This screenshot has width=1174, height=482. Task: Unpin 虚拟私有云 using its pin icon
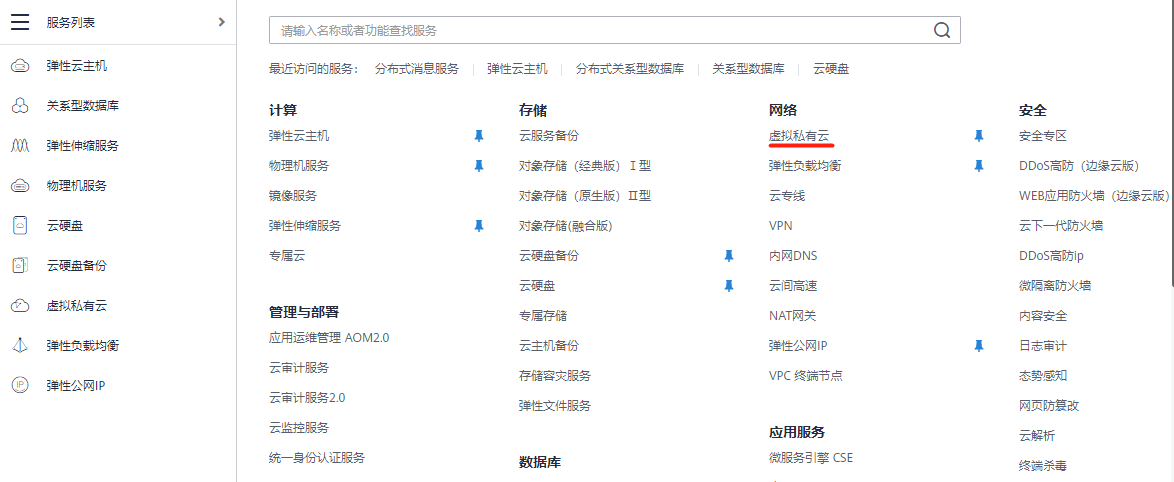(979, 136)
